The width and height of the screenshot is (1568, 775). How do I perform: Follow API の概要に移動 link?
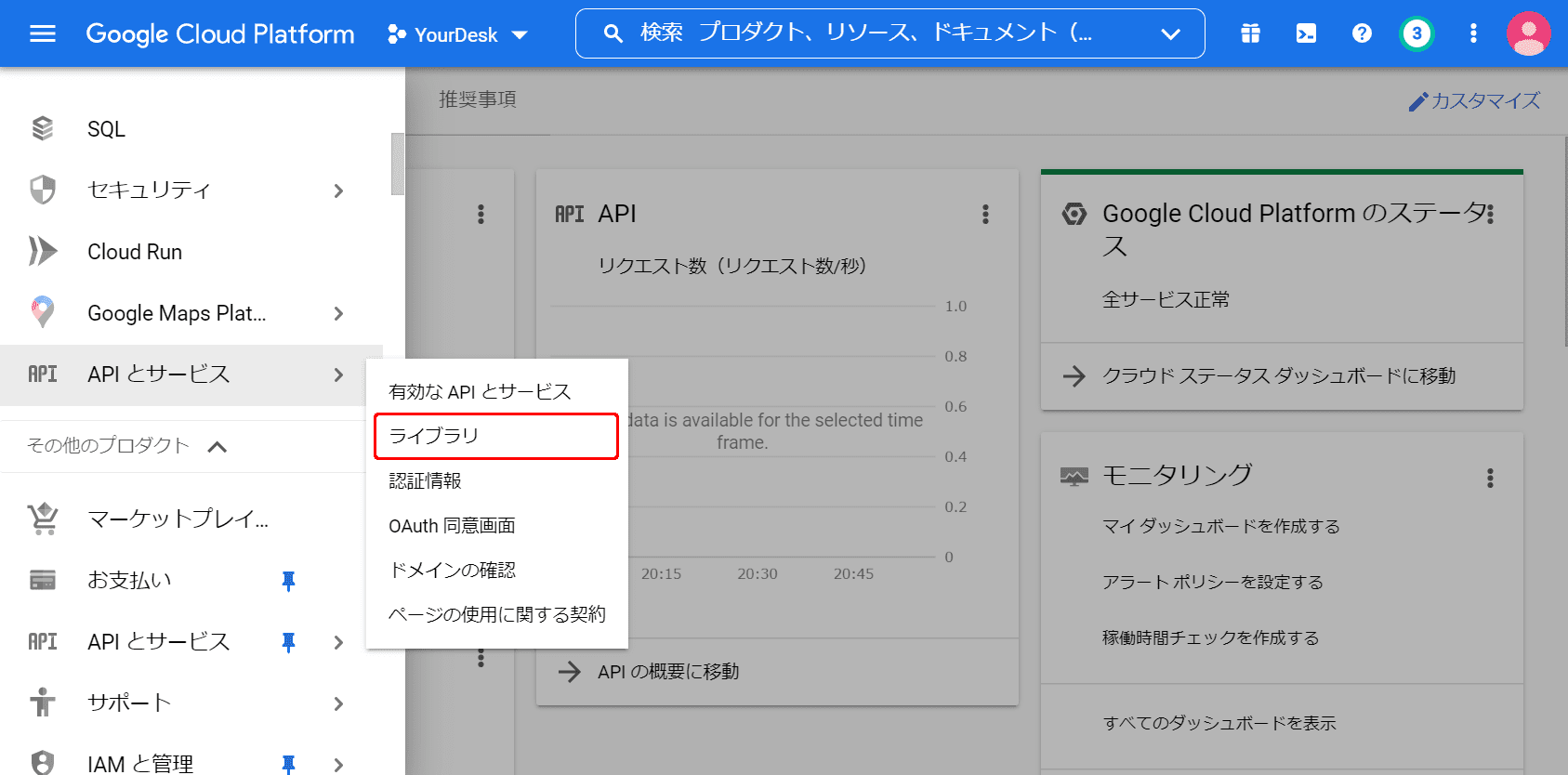point(668,671)
